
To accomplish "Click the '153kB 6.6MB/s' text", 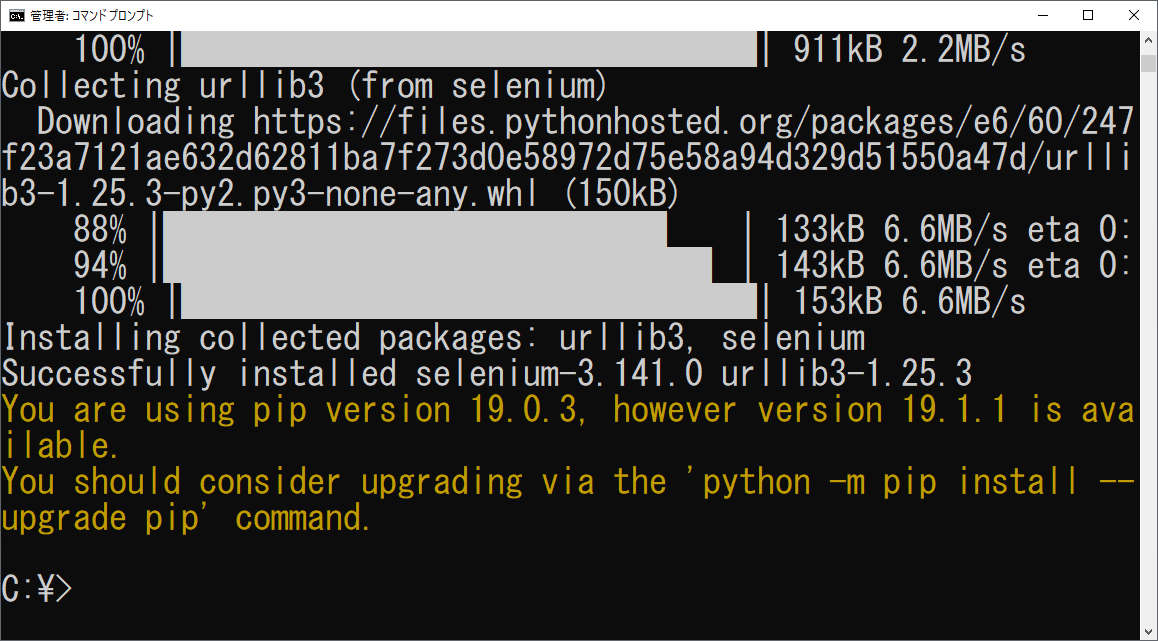I will click(x=910, y=302).
